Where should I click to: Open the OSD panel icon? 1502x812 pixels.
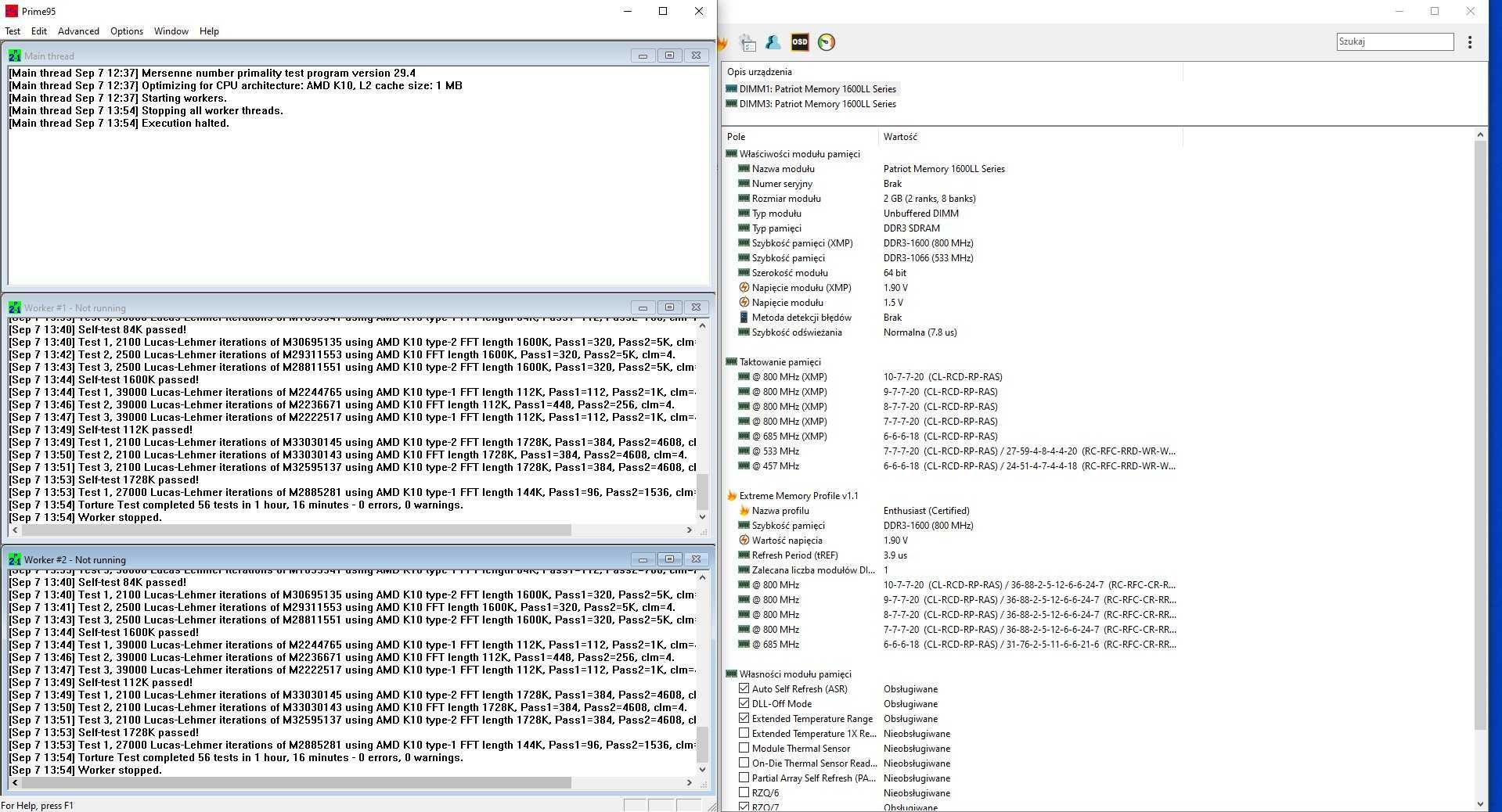[799, 42]
